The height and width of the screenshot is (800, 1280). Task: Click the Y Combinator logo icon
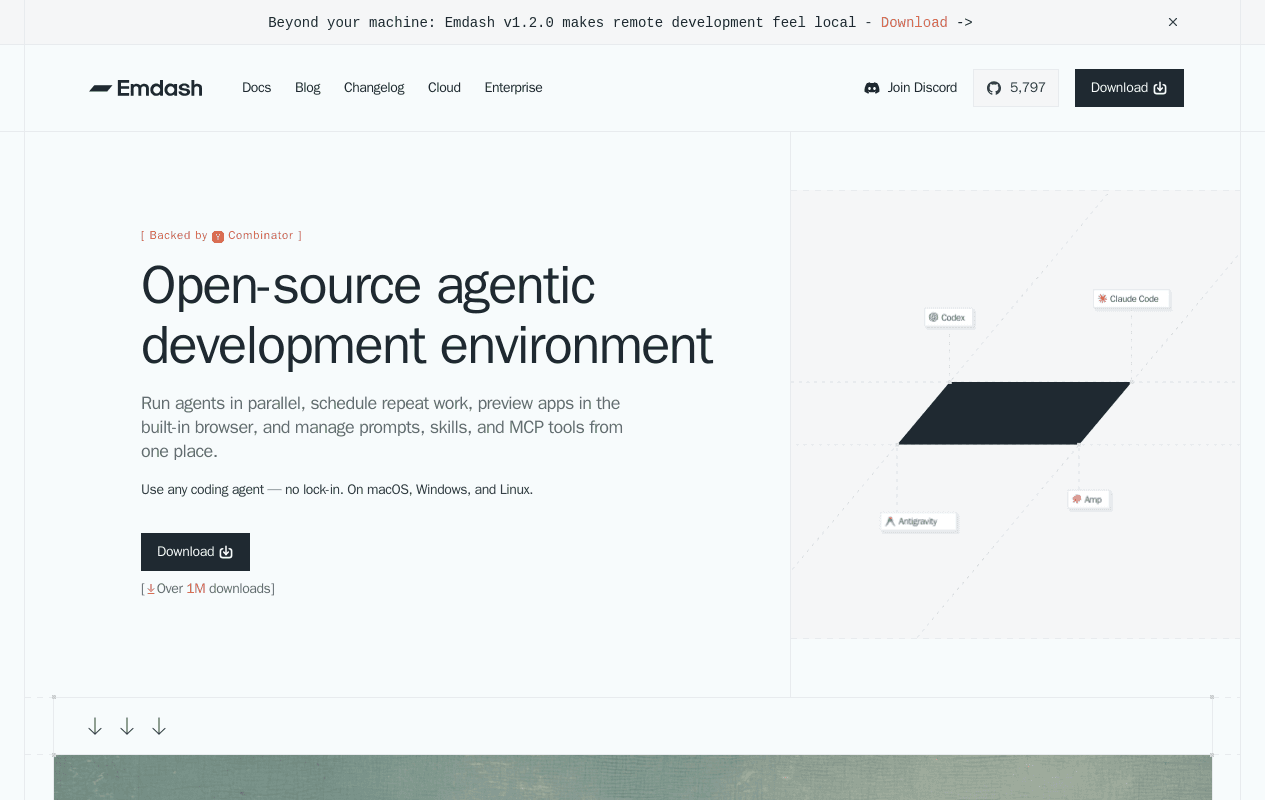pos(218,236)
